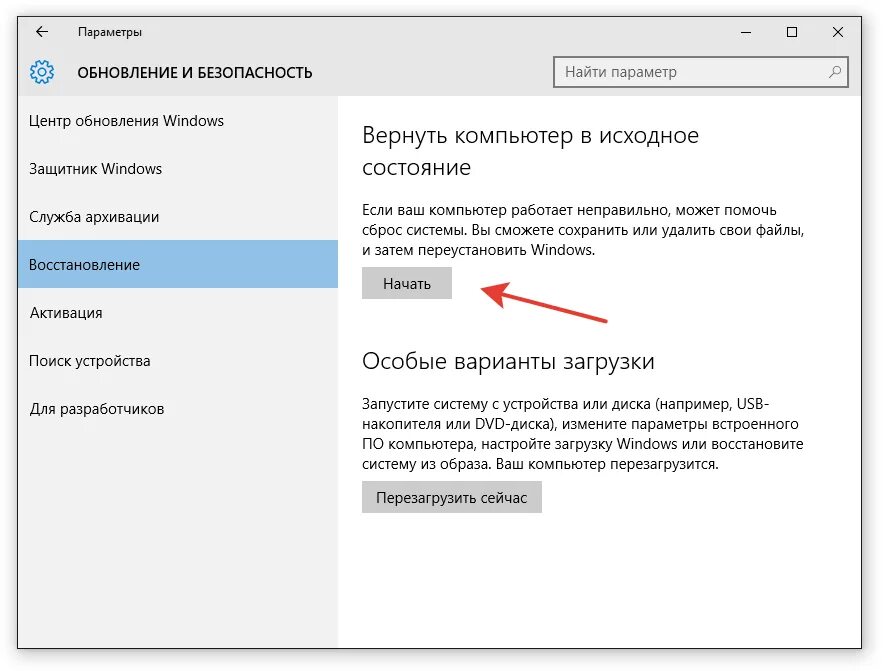Open Поиск устройства section
Screen dimensions: 883x671
click(x=177, y=360)
